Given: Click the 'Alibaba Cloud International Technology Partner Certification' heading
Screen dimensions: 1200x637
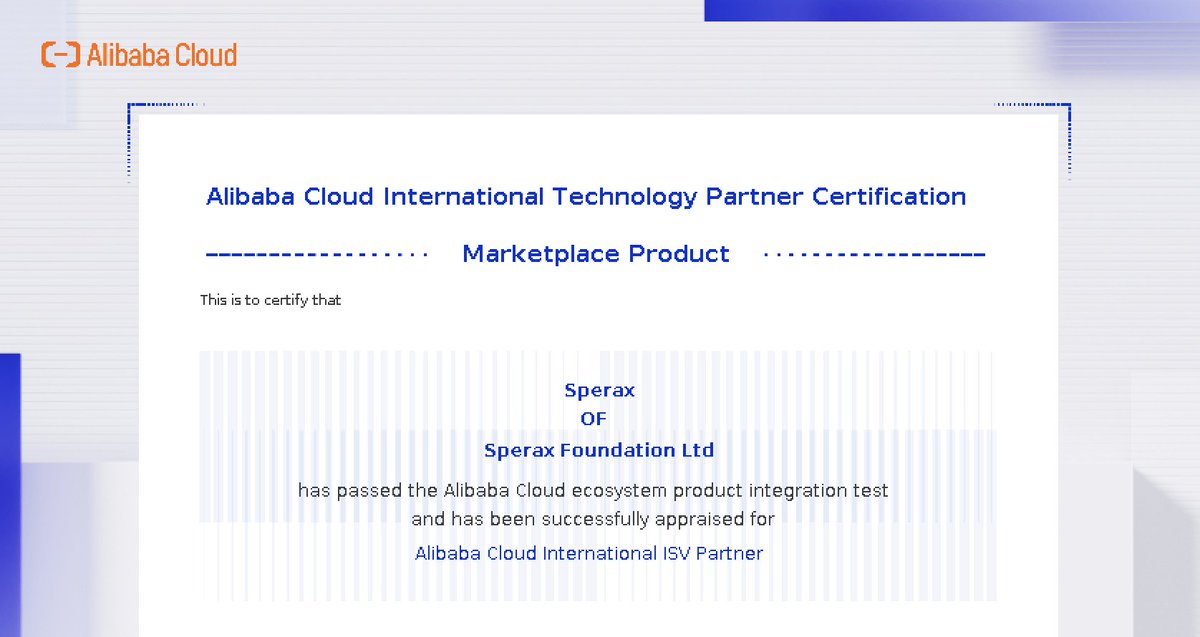Looking at the screenshot, I should click(586, 196).
